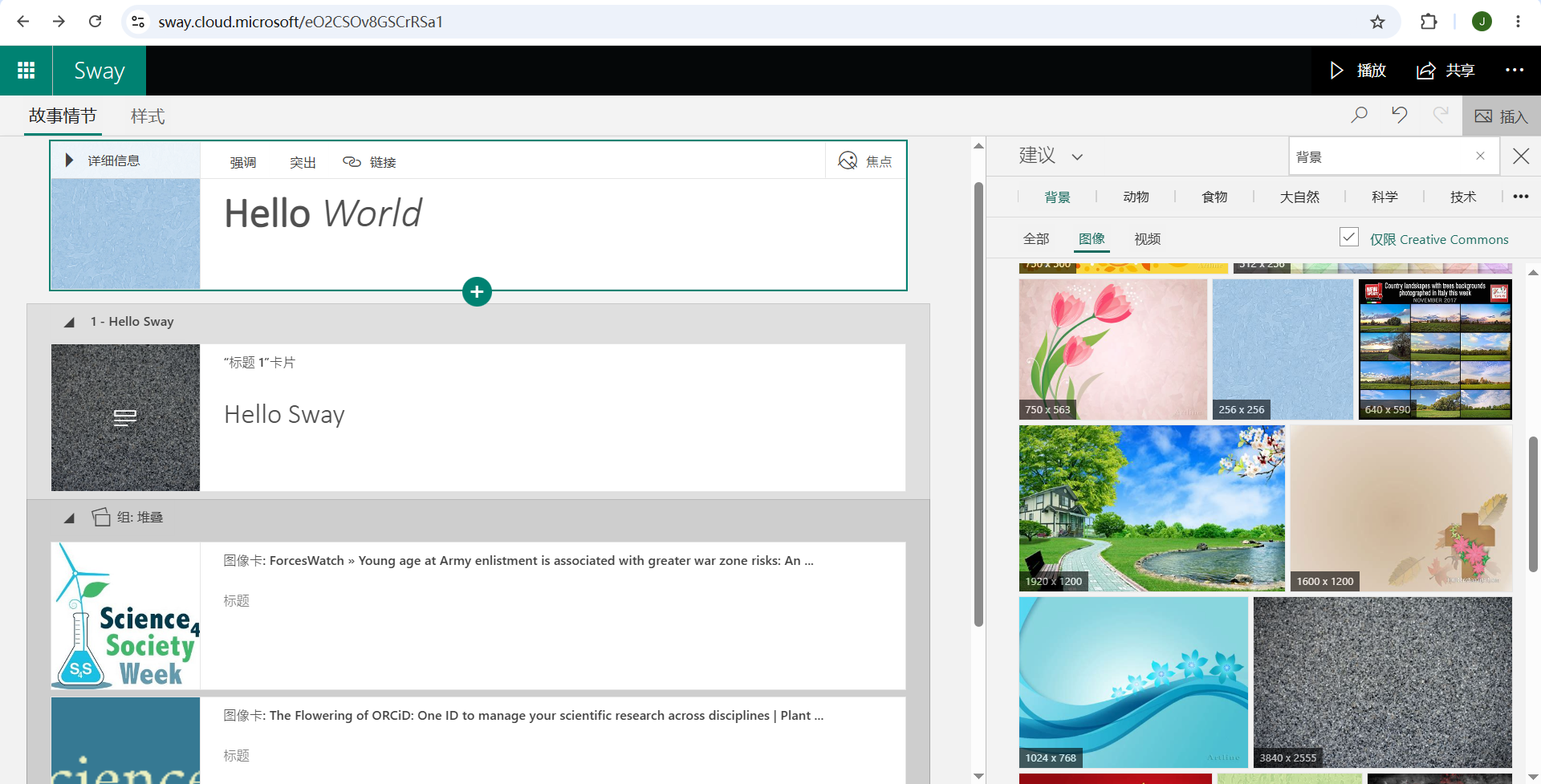Add a 链接 link to the title
The height and width of the screenshot is (784, 1541).
tap(369, 162)
